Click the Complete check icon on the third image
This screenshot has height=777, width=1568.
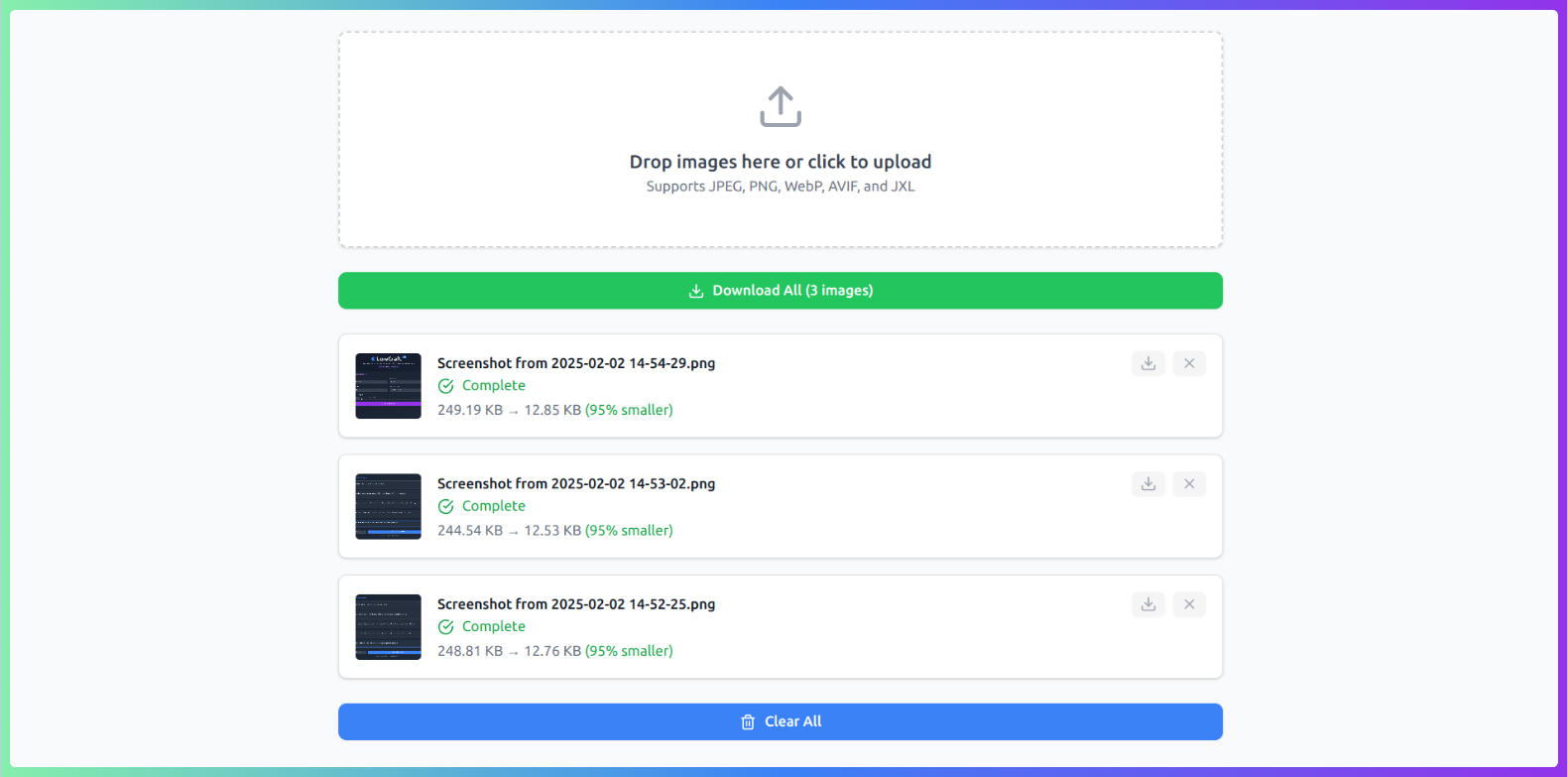pyautogui.click(x=446, y=627)
